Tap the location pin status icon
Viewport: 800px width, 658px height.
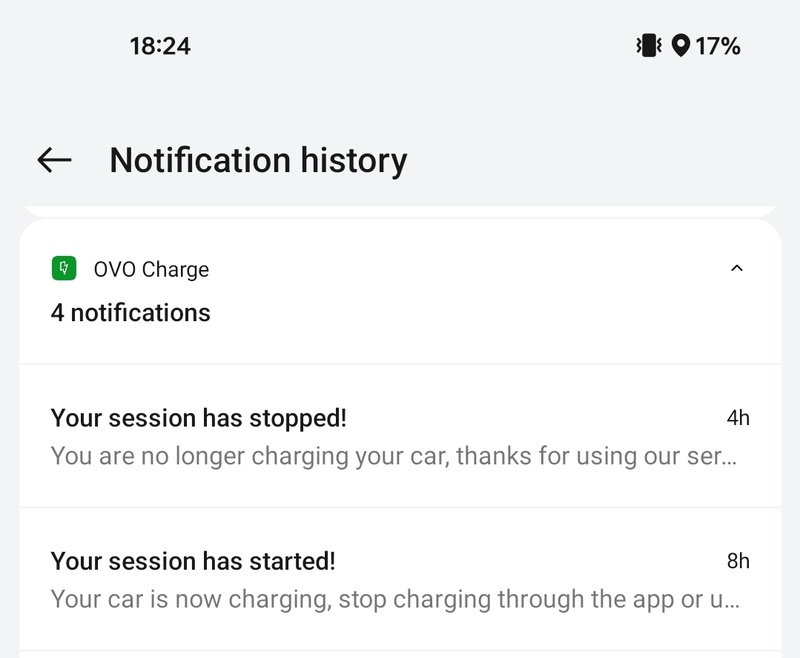coord(681,45)
